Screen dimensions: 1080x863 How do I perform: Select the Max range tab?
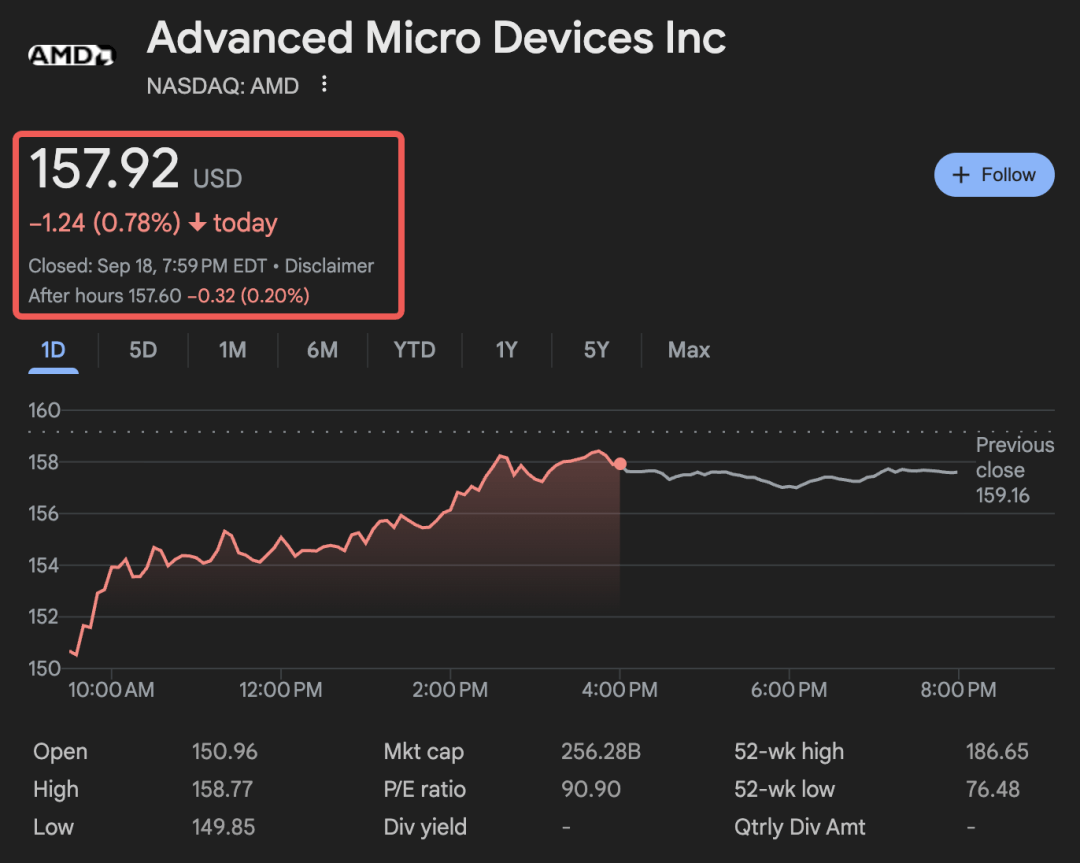click(689, 350)
